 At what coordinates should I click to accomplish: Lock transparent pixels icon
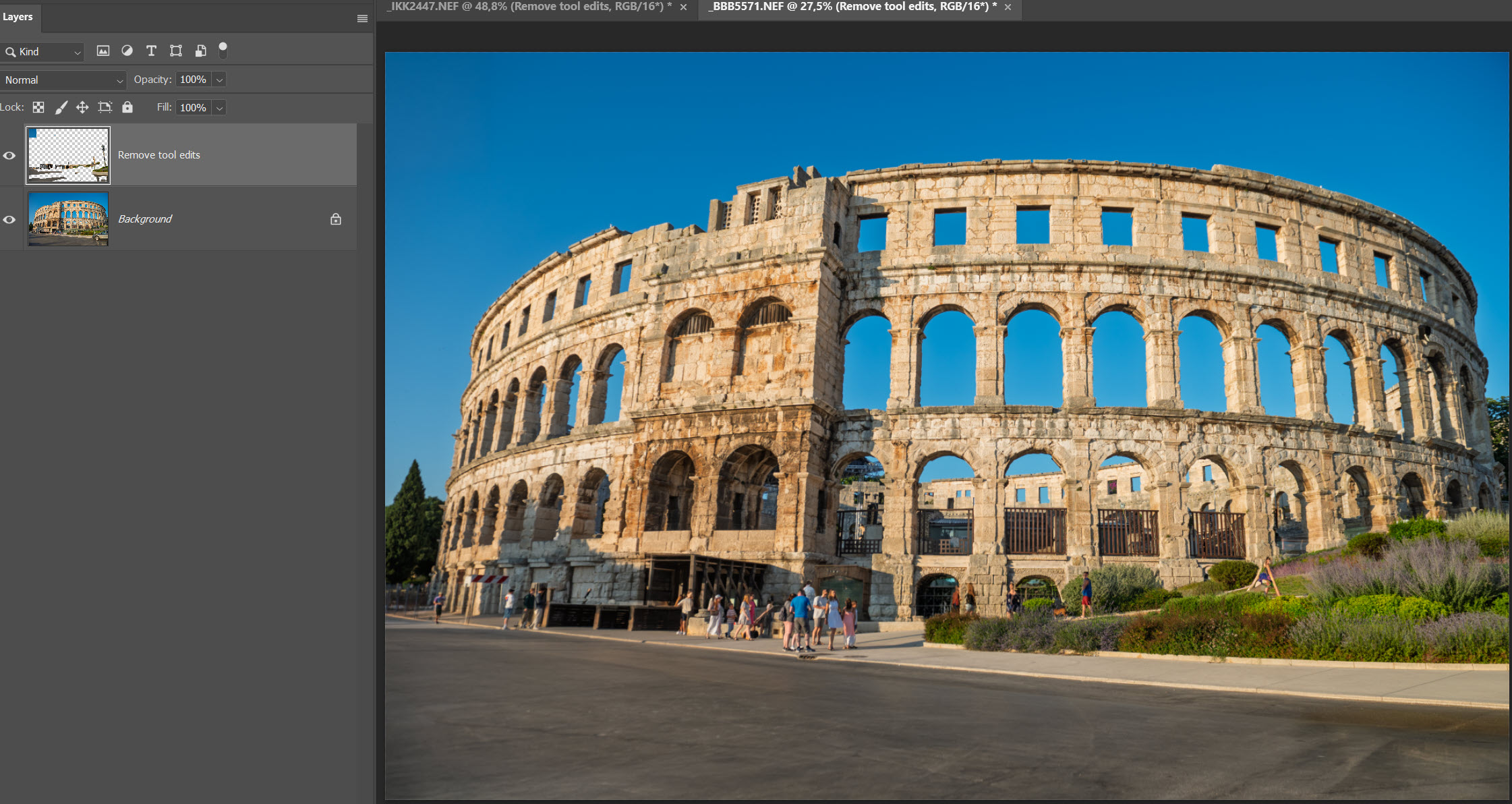38,107
